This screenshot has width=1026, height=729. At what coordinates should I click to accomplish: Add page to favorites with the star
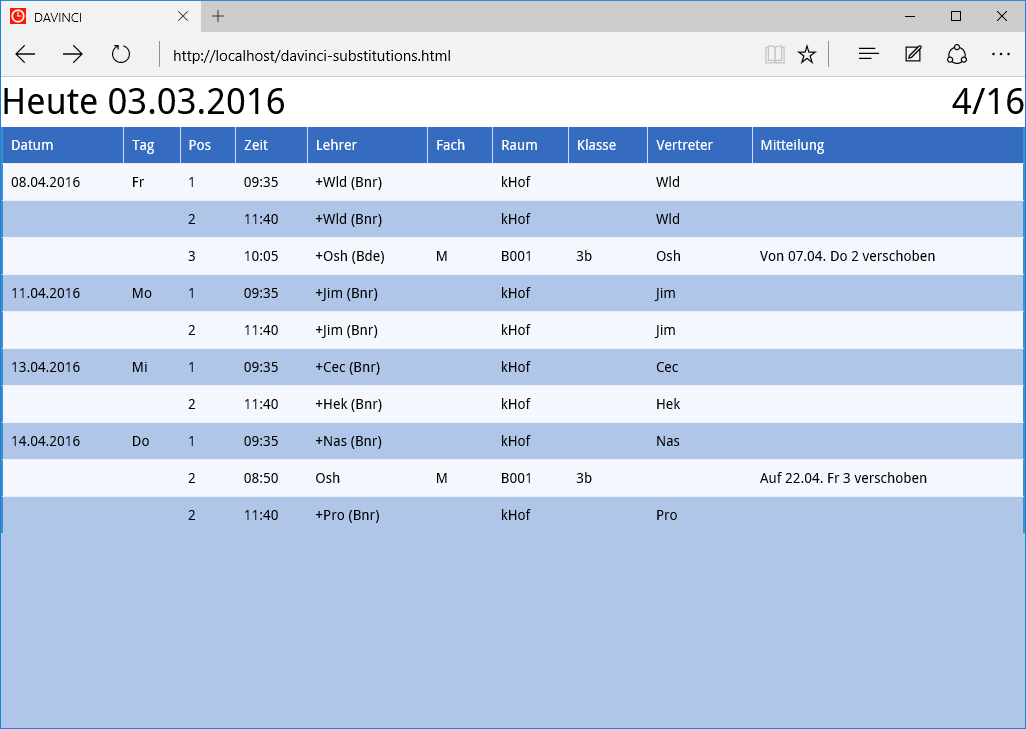click(x=807, y=54)
